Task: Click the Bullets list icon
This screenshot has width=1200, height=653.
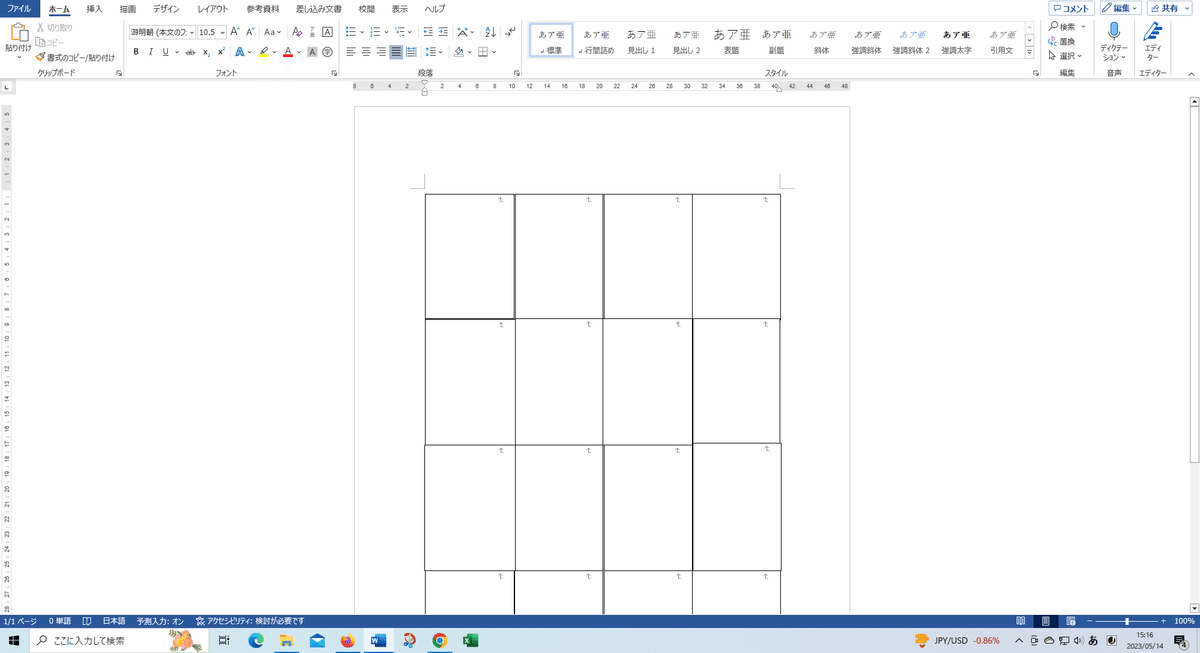Action: tap(351, 32)
